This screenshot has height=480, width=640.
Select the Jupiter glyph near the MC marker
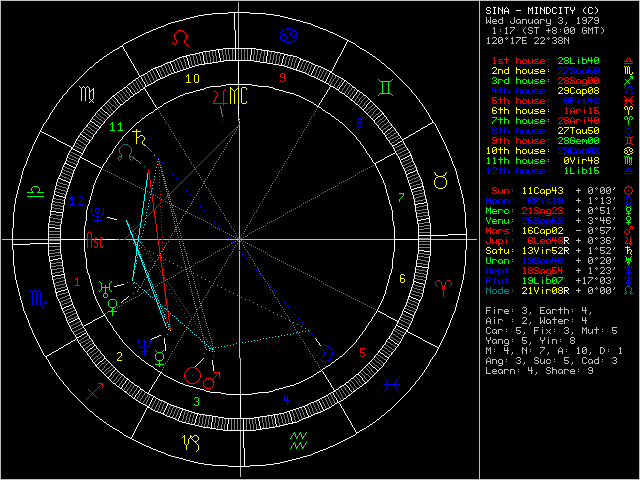[219, 97]
